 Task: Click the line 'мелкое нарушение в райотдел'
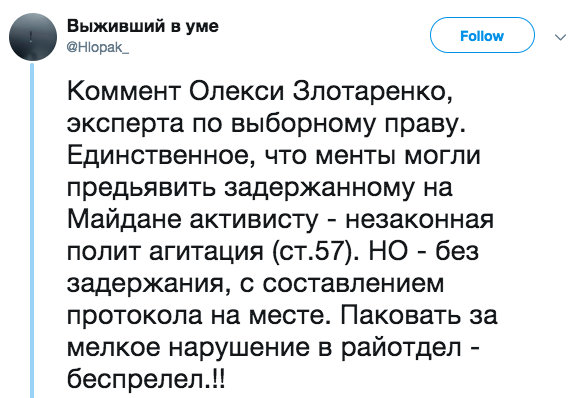pos(264,348)
